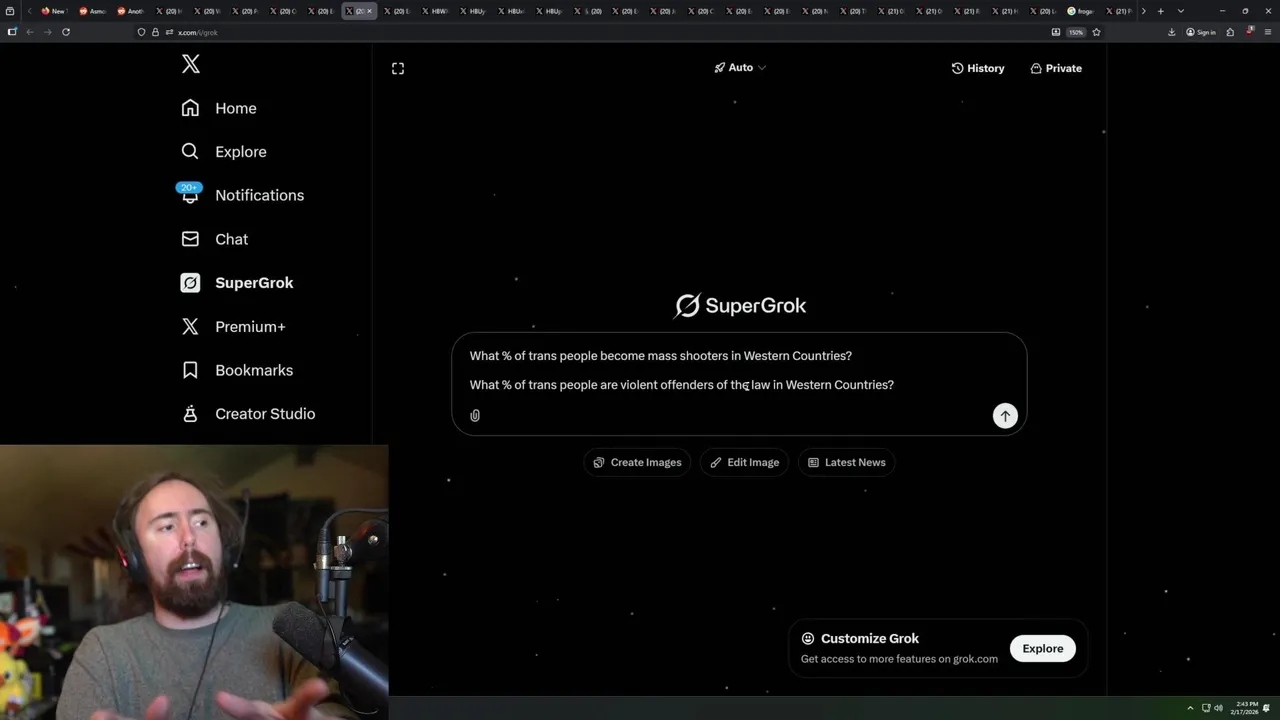
Task: Click the Notifications bell with 20+ badge
Action: click(x=190, y=194)
